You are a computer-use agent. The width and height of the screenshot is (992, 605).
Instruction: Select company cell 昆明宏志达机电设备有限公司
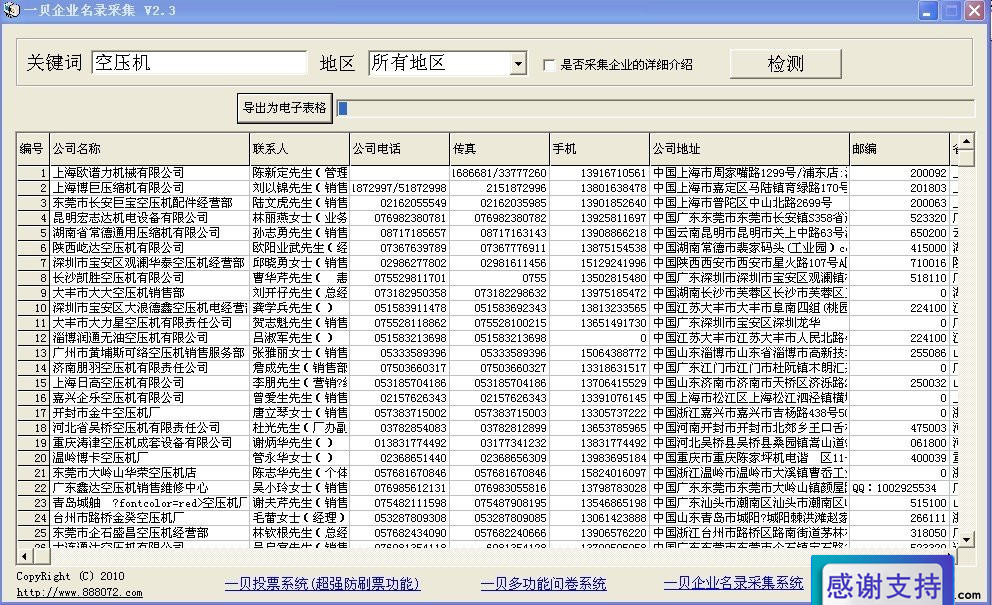tap(149, 218)
